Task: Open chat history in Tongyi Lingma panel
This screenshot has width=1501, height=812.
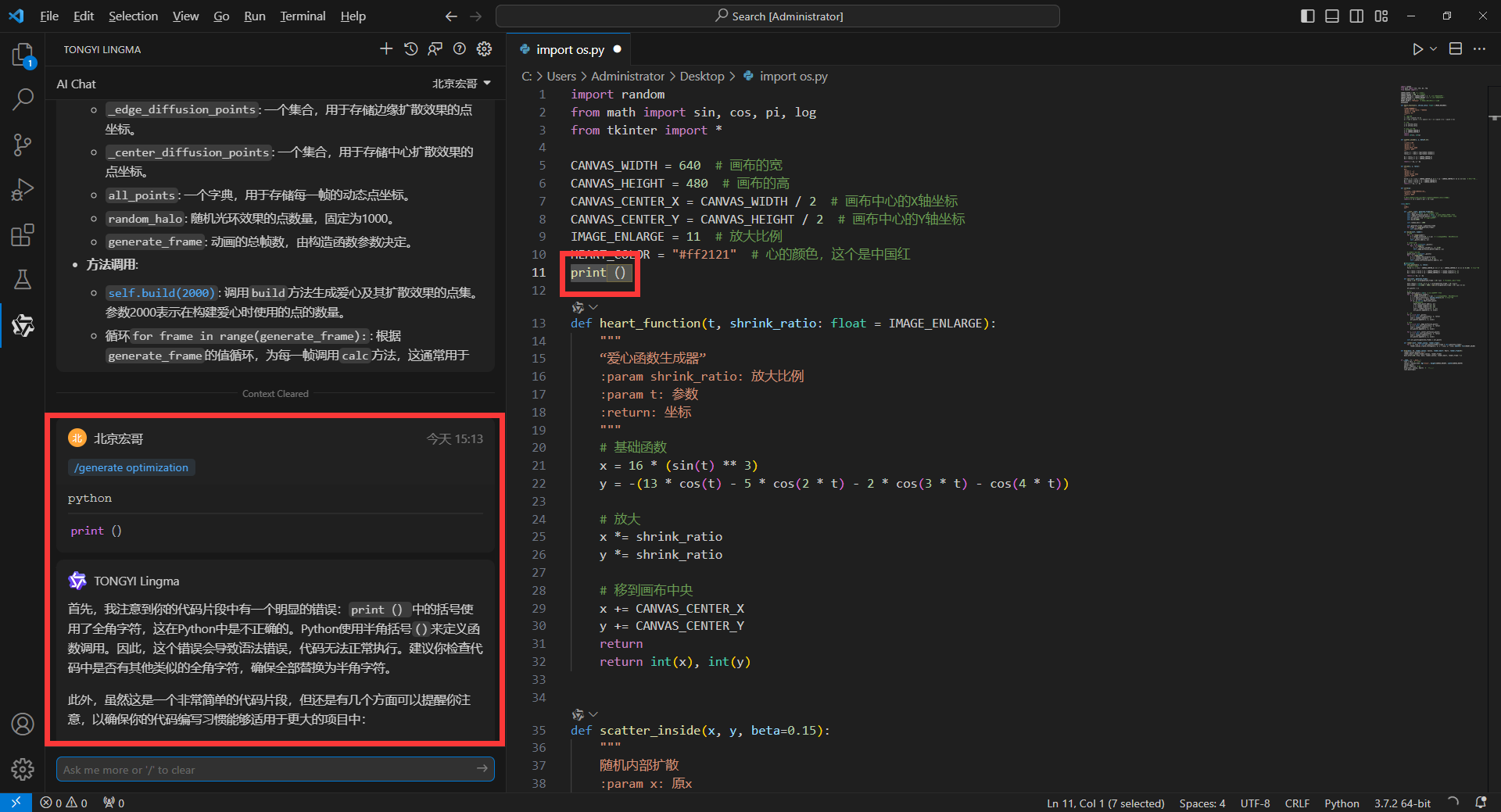Action: pyautogui.click(x=410, y=49)
